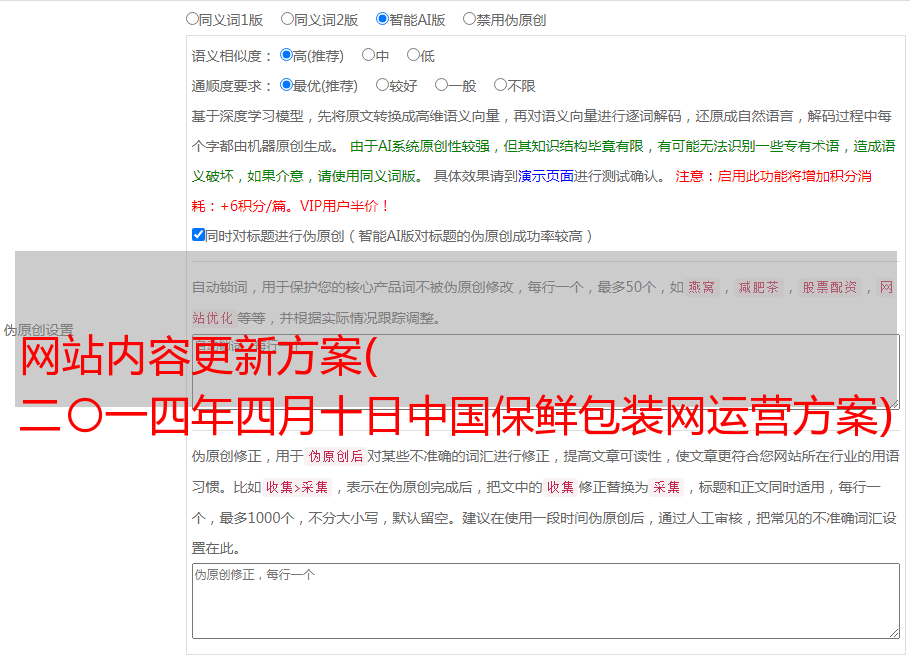Focus the 伪原创修正，每行一个 text area

(x=546, y=601)
